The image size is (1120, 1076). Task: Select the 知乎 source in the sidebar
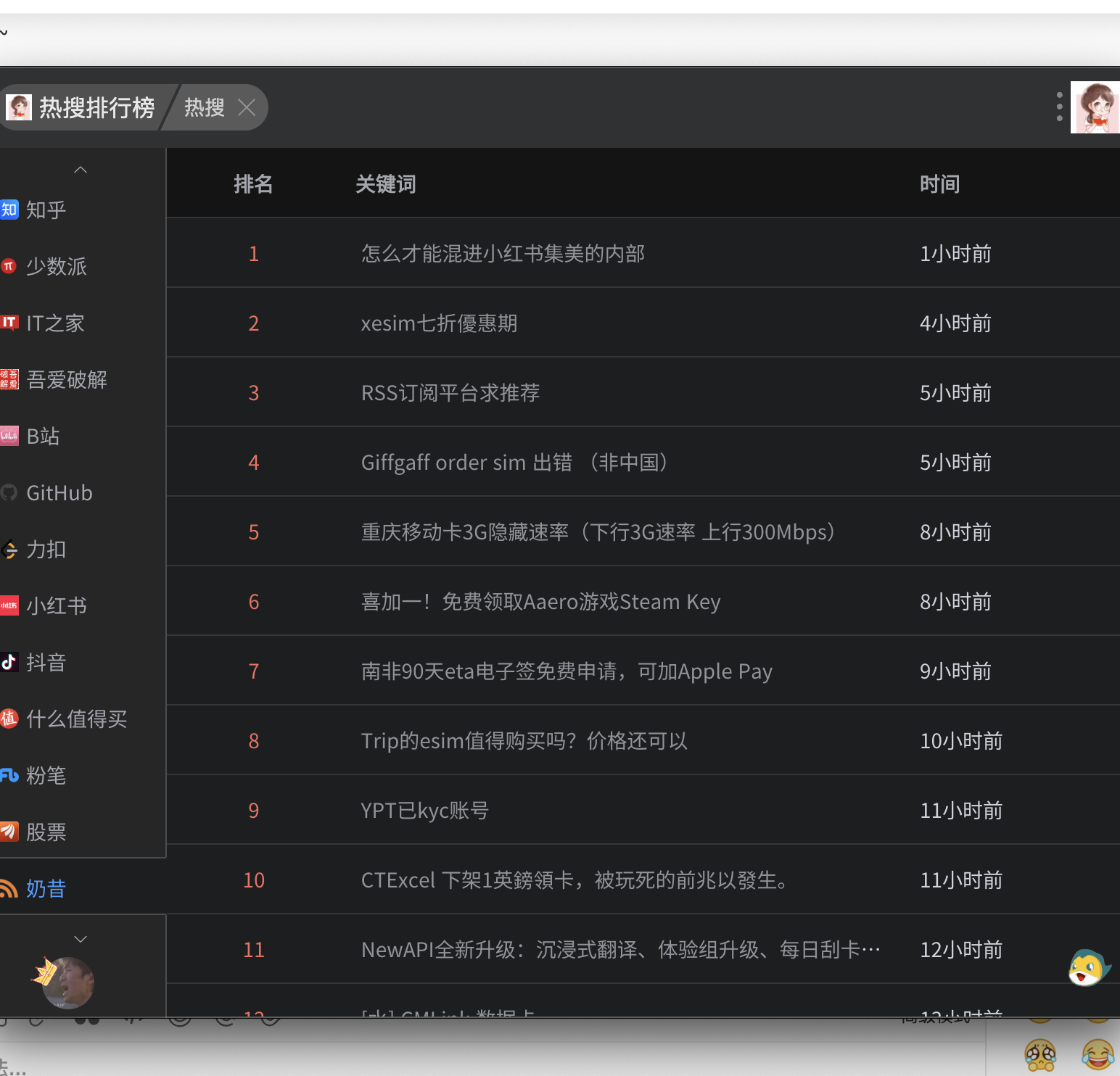coord(45,210)
